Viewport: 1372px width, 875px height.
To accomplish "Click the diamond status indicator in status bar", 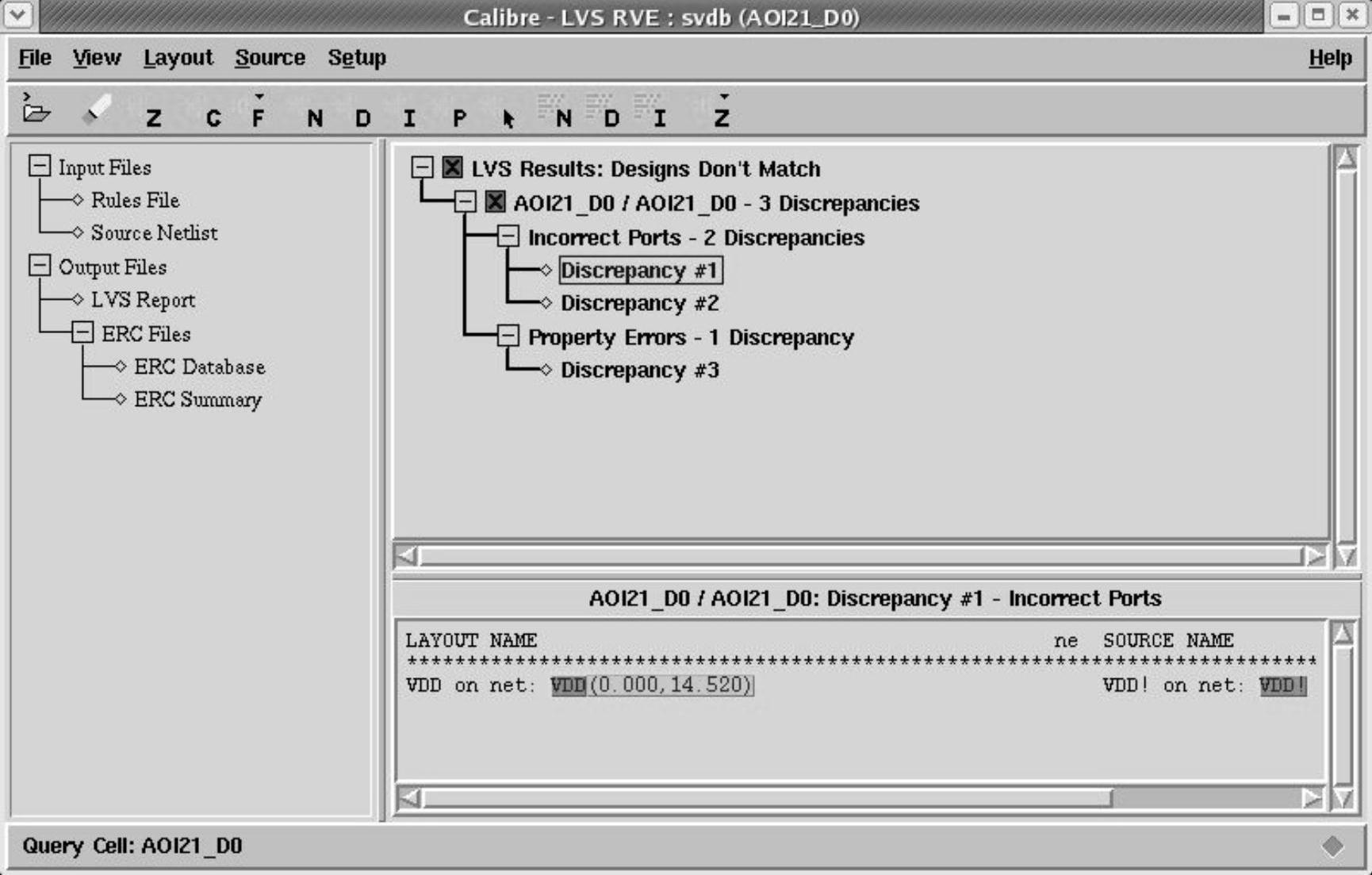I will click(1332, 846).
